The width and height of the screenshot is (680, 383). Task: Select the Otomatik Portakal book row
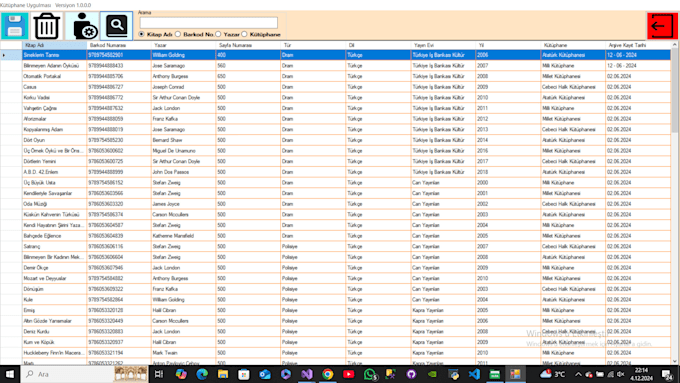tap(336, 76)
